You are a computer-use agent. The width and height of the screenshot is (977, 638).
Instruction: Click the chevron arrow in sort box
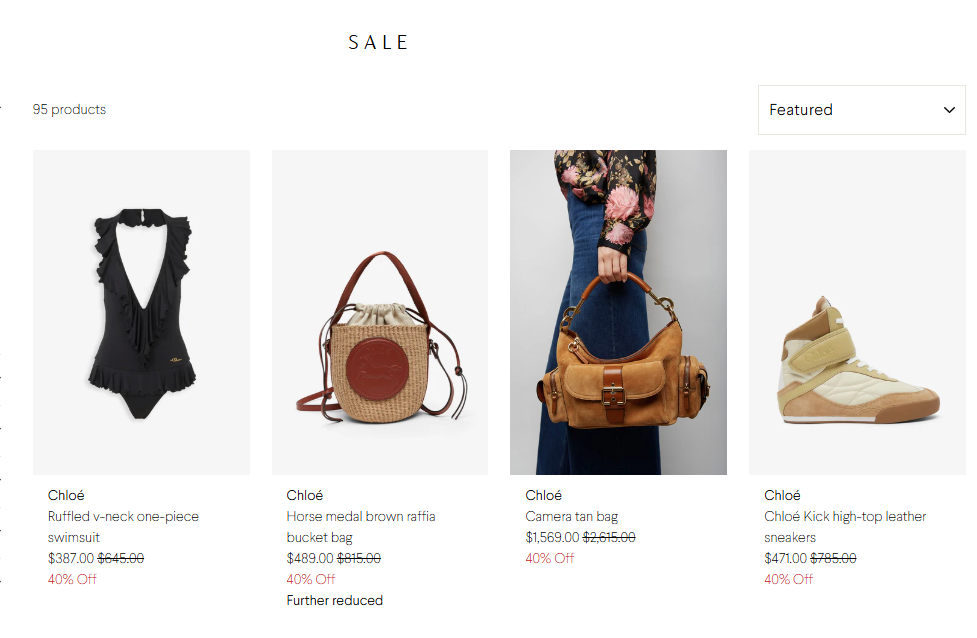(x=949, y=110)
